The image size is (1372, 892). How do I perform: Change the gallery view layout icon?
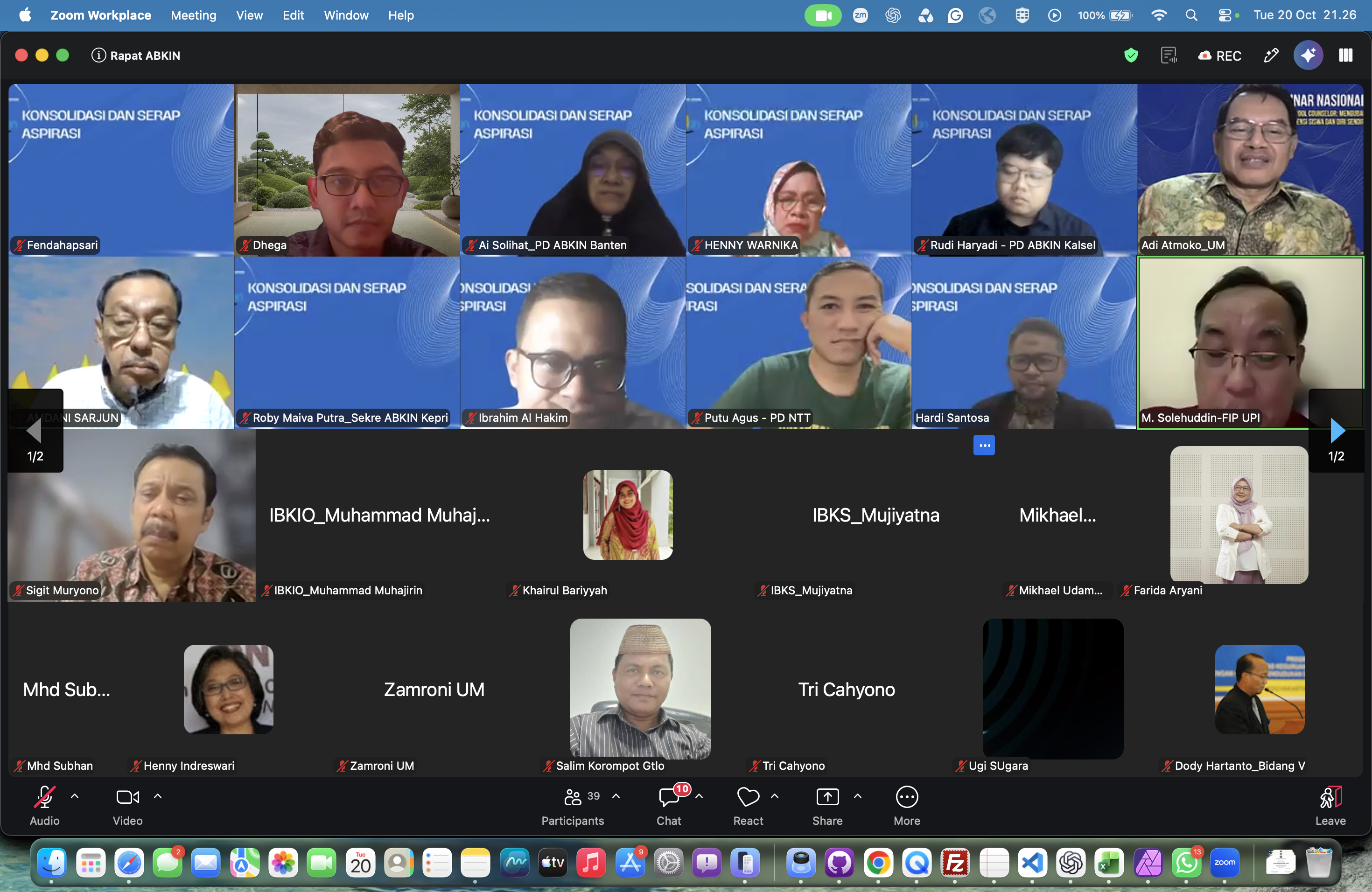pyautogui.click(x=1345, y=56)
